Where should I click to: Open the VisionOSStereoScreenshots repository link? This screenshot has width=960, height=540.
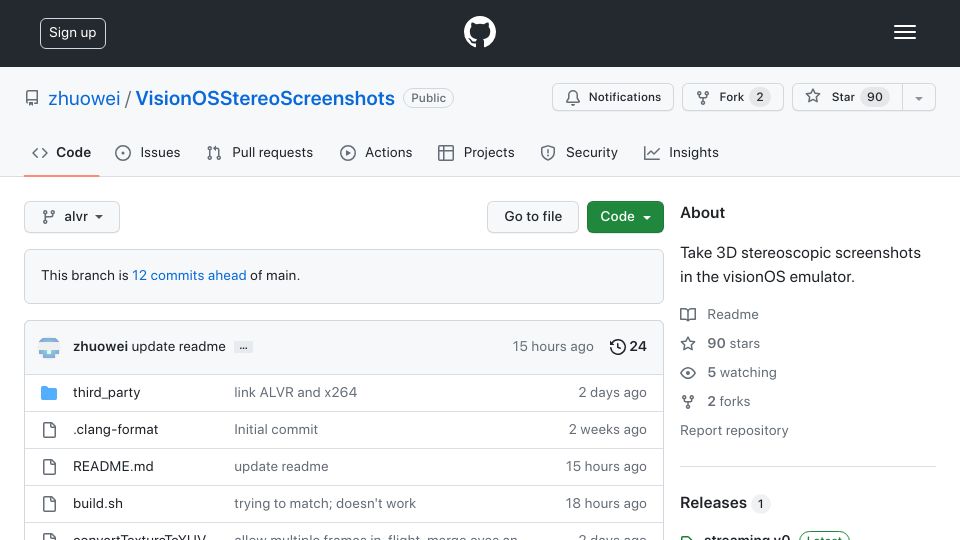click(265, 99)
